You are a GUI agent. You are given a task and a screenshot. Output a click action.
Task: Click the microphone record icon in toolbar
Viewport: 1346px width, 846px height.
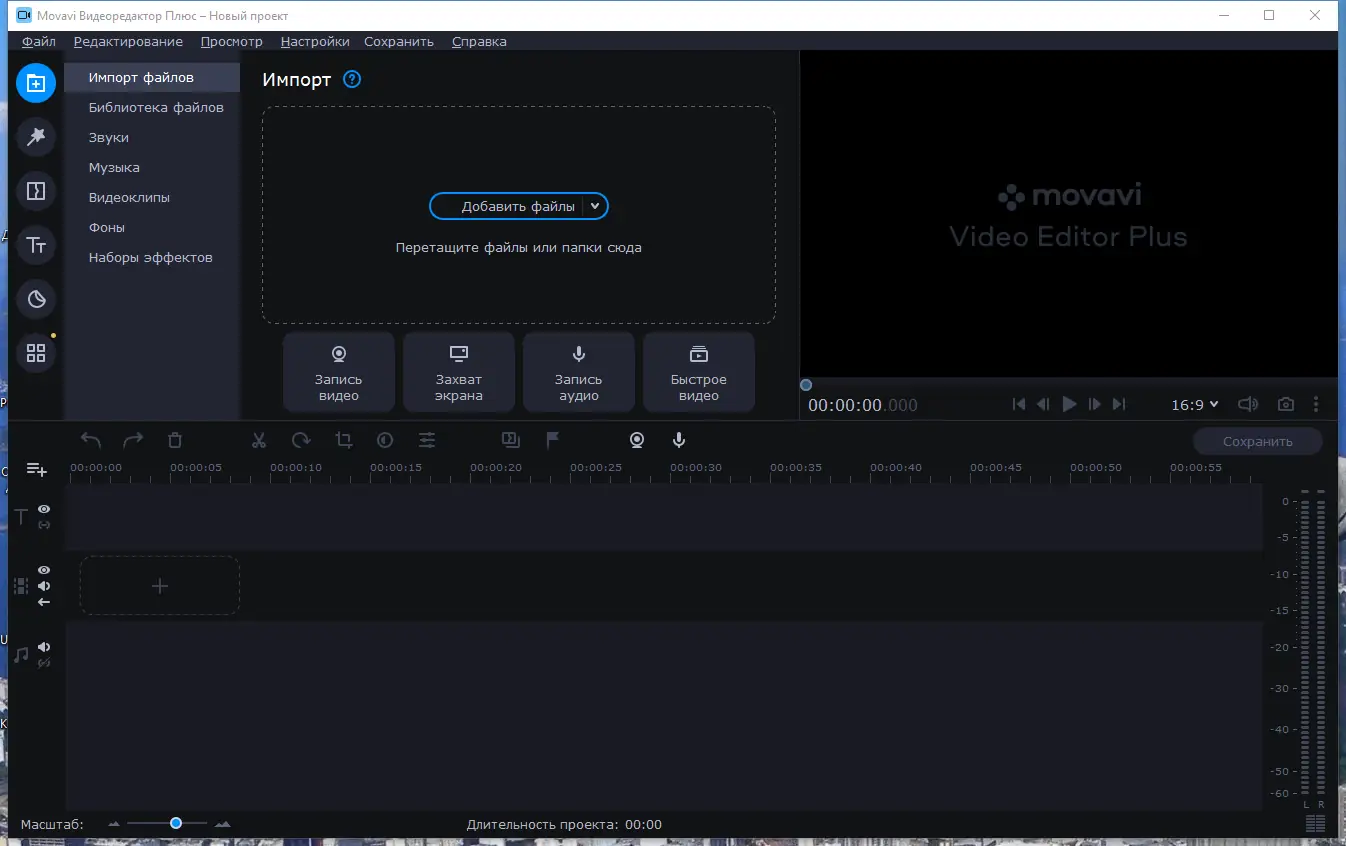679,440
